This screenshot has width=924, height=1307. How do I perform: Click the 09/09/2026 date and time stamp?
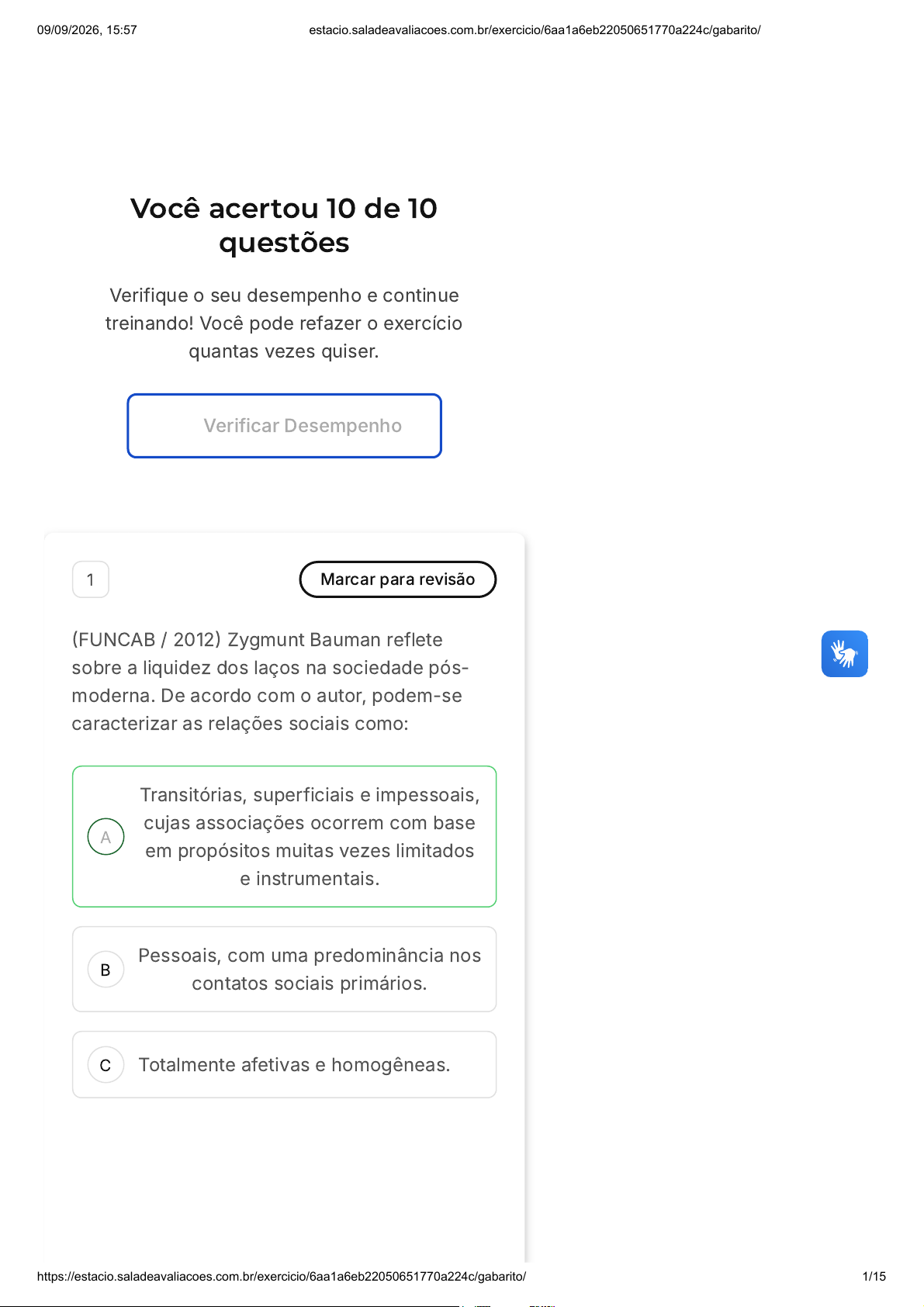[x=87, y=30]
